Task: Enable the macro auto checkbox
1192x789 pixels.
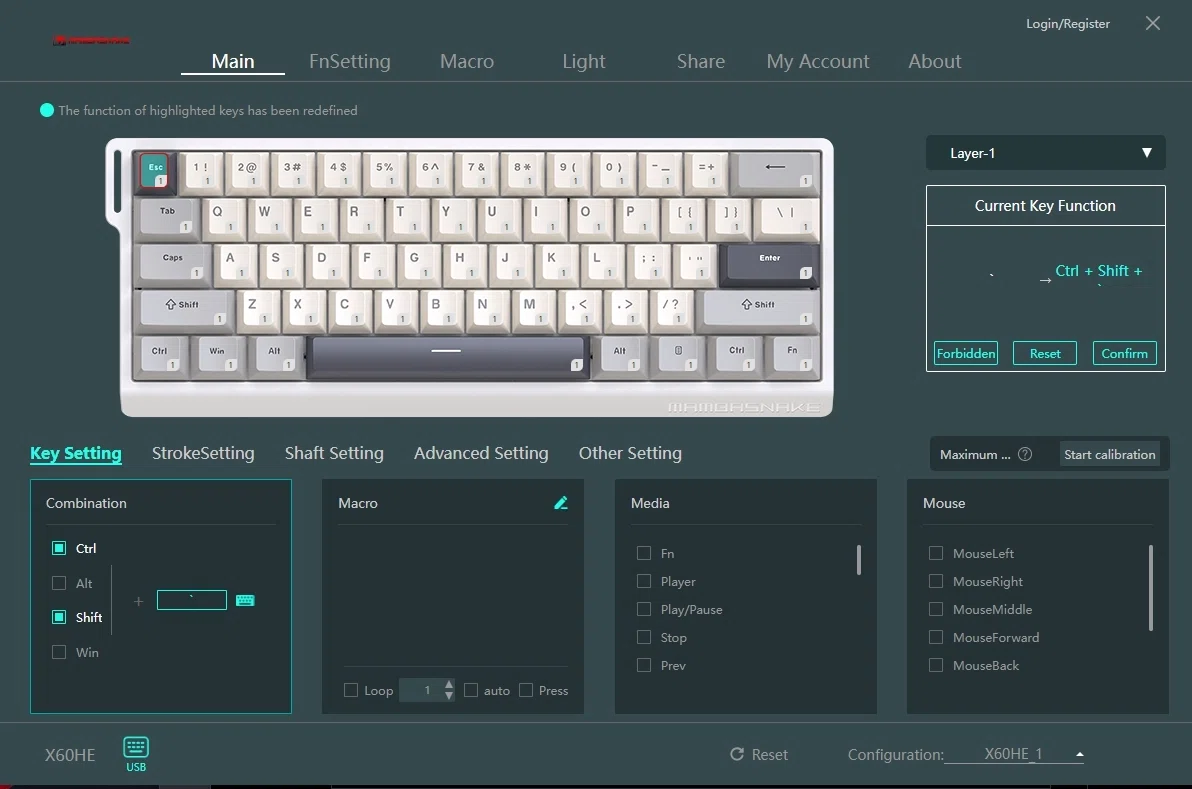Action: click(471, 690)
